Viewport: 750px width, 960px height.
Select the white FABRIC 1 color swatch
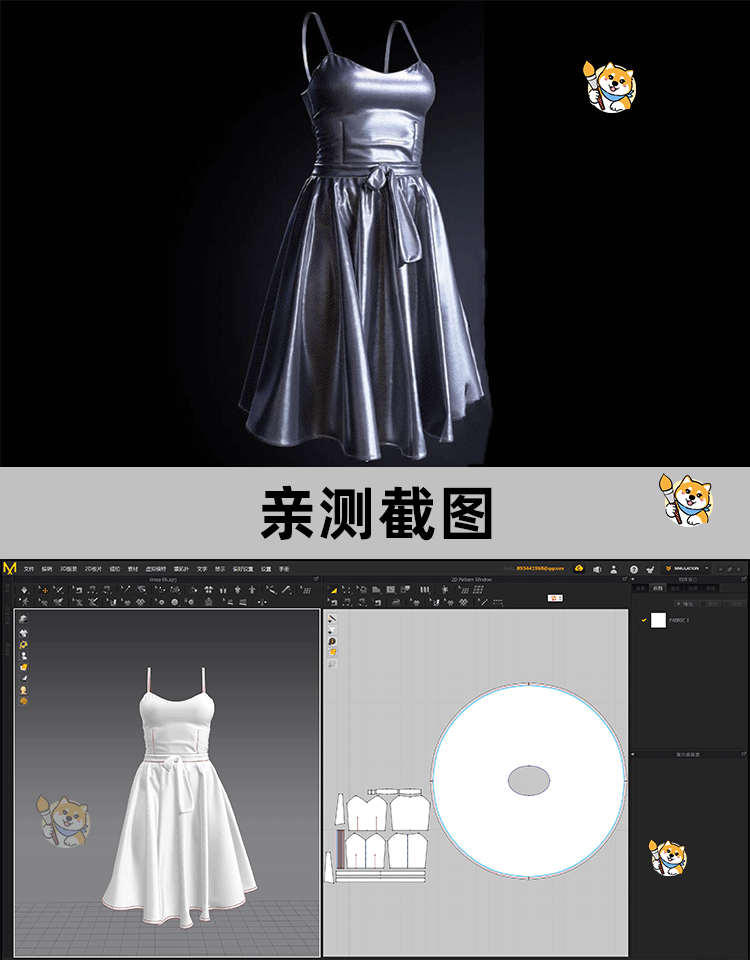[658, 620]
